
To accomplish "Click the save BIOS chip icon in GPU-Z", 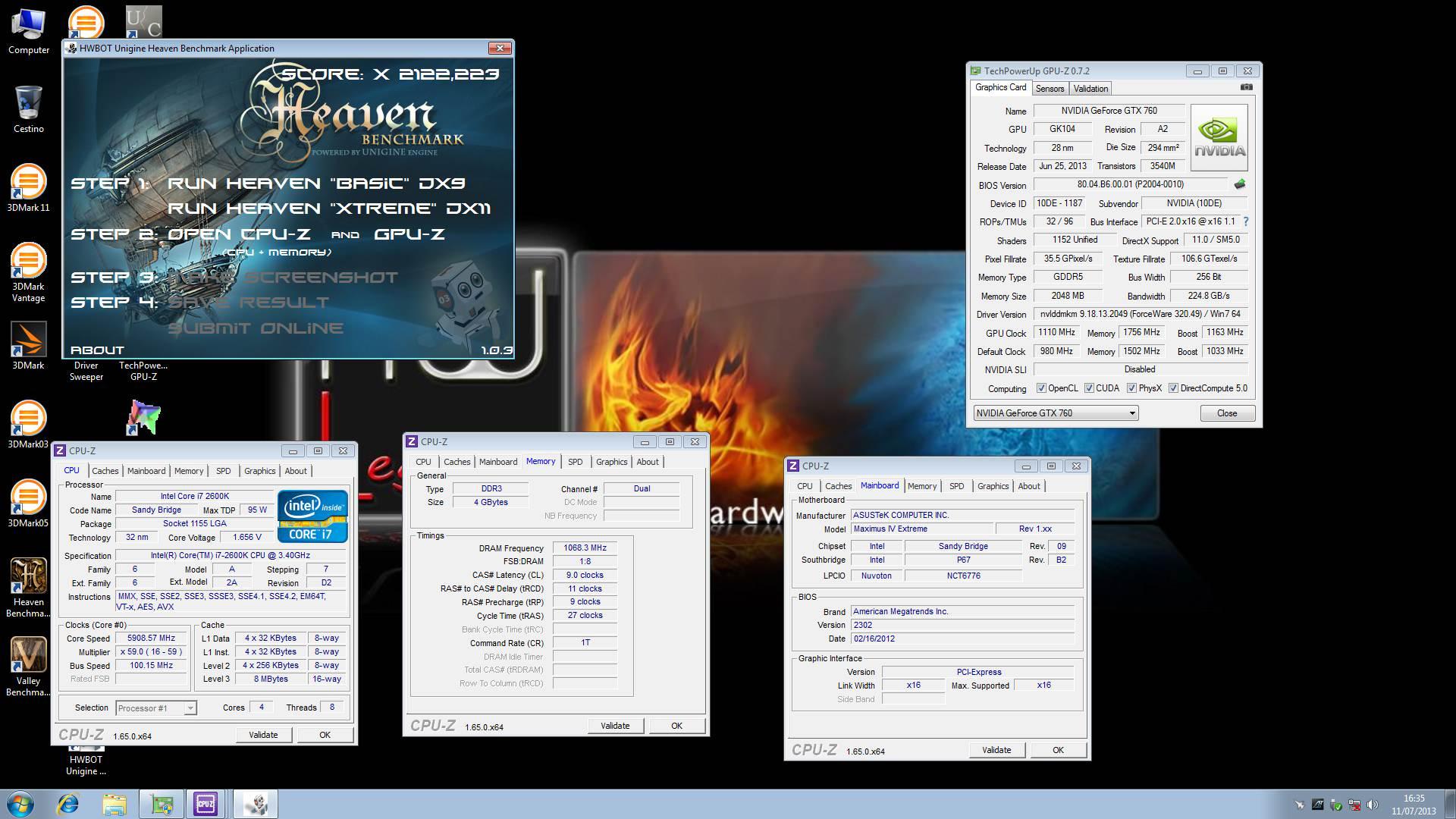I will tap(1240, 184).
